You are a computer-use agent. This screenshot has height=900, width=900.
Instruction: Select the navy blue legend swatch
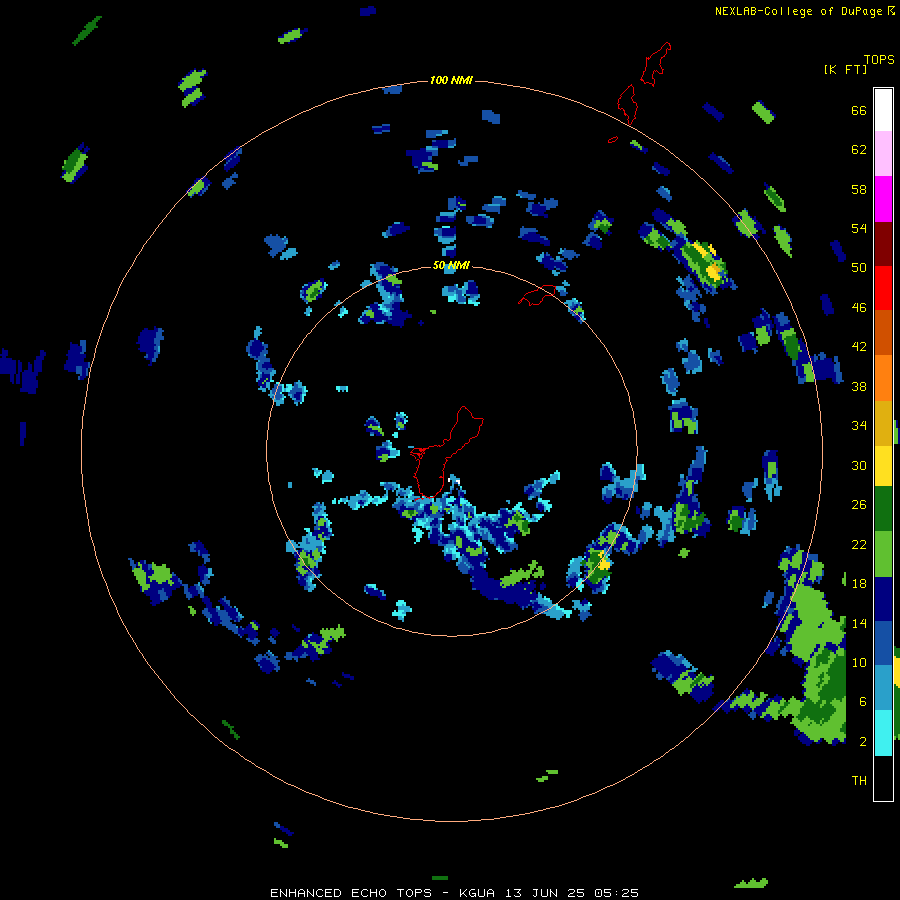pos(883,599)
